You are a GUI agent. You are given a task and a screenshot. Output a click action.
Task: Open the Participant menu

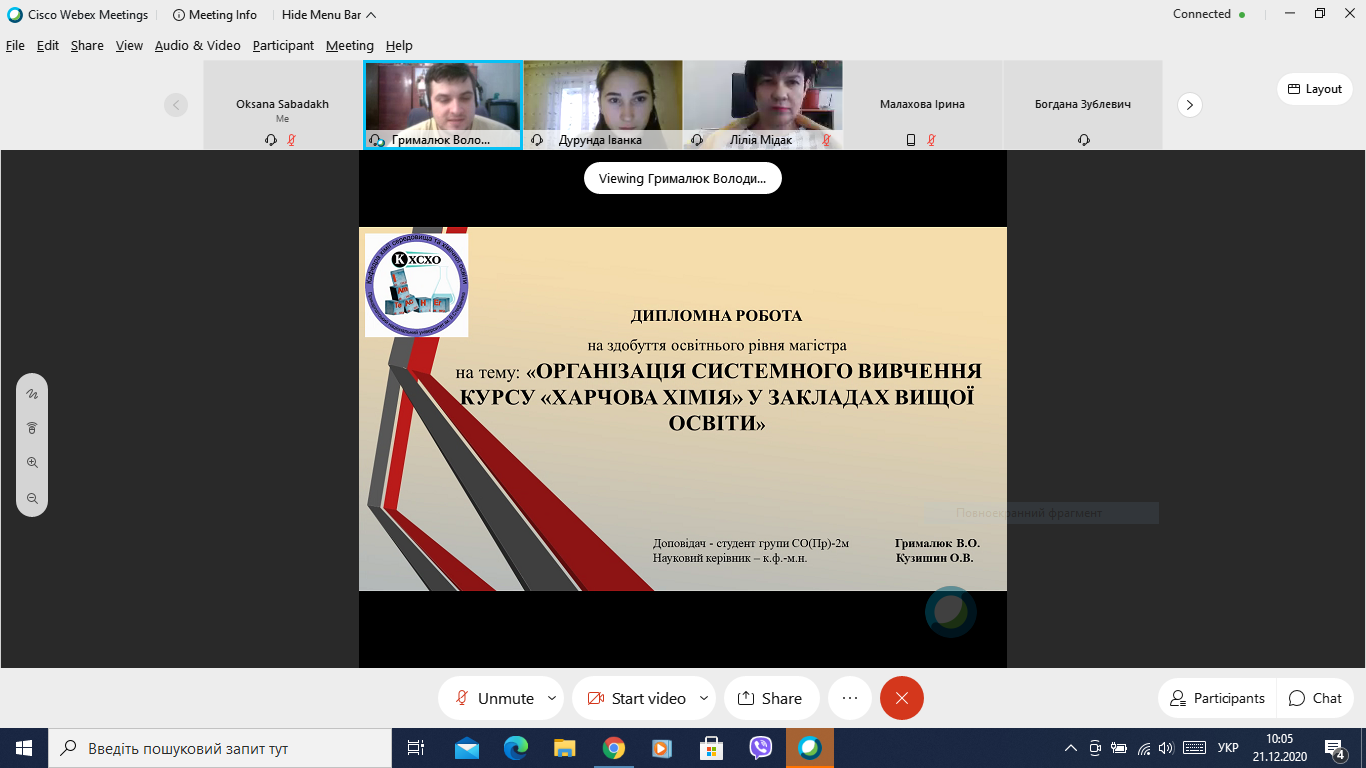point(283,45)
